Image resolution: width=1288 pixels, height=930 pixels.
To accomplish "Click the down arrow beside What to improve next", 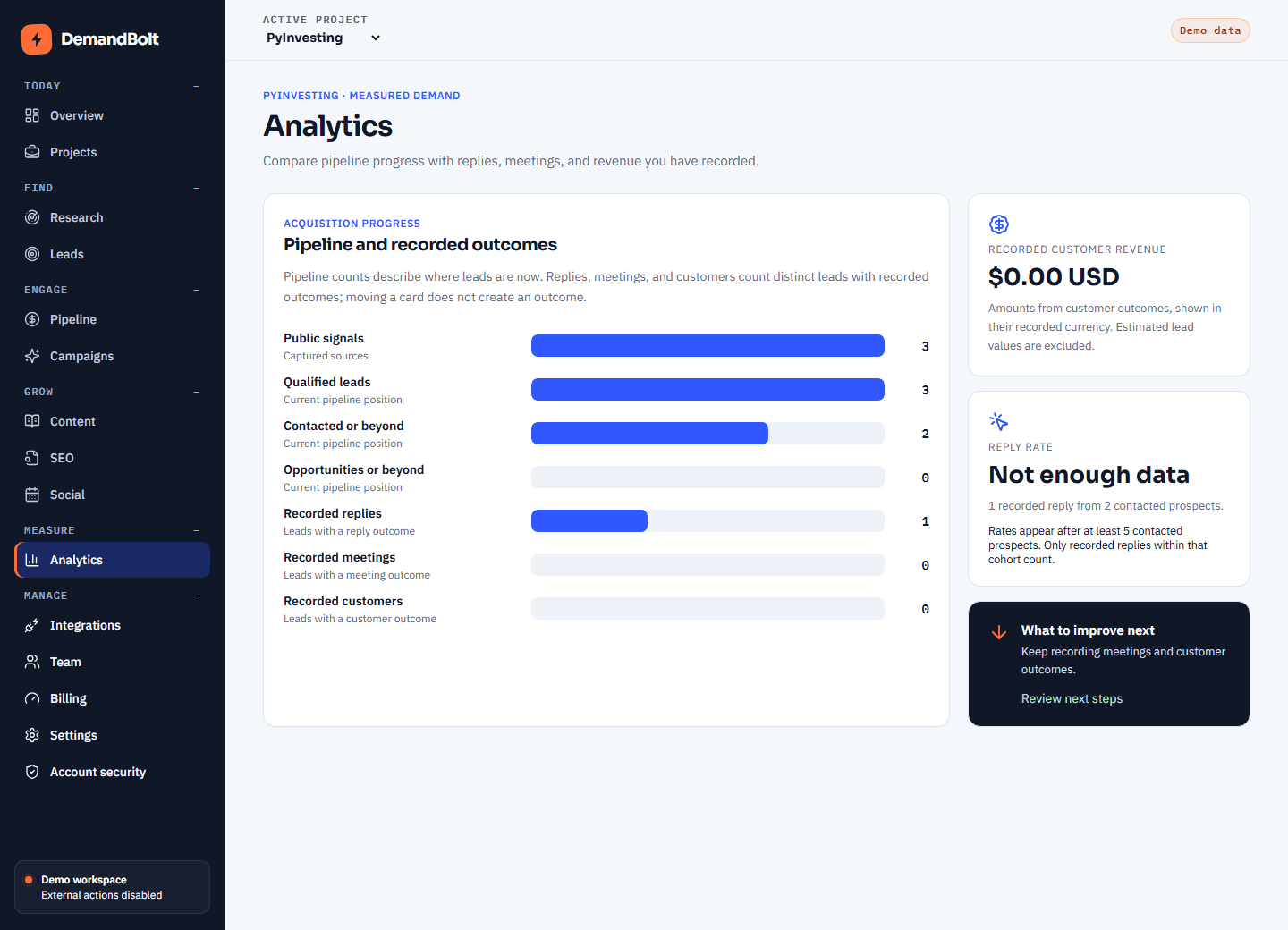I will coord(999,633).
